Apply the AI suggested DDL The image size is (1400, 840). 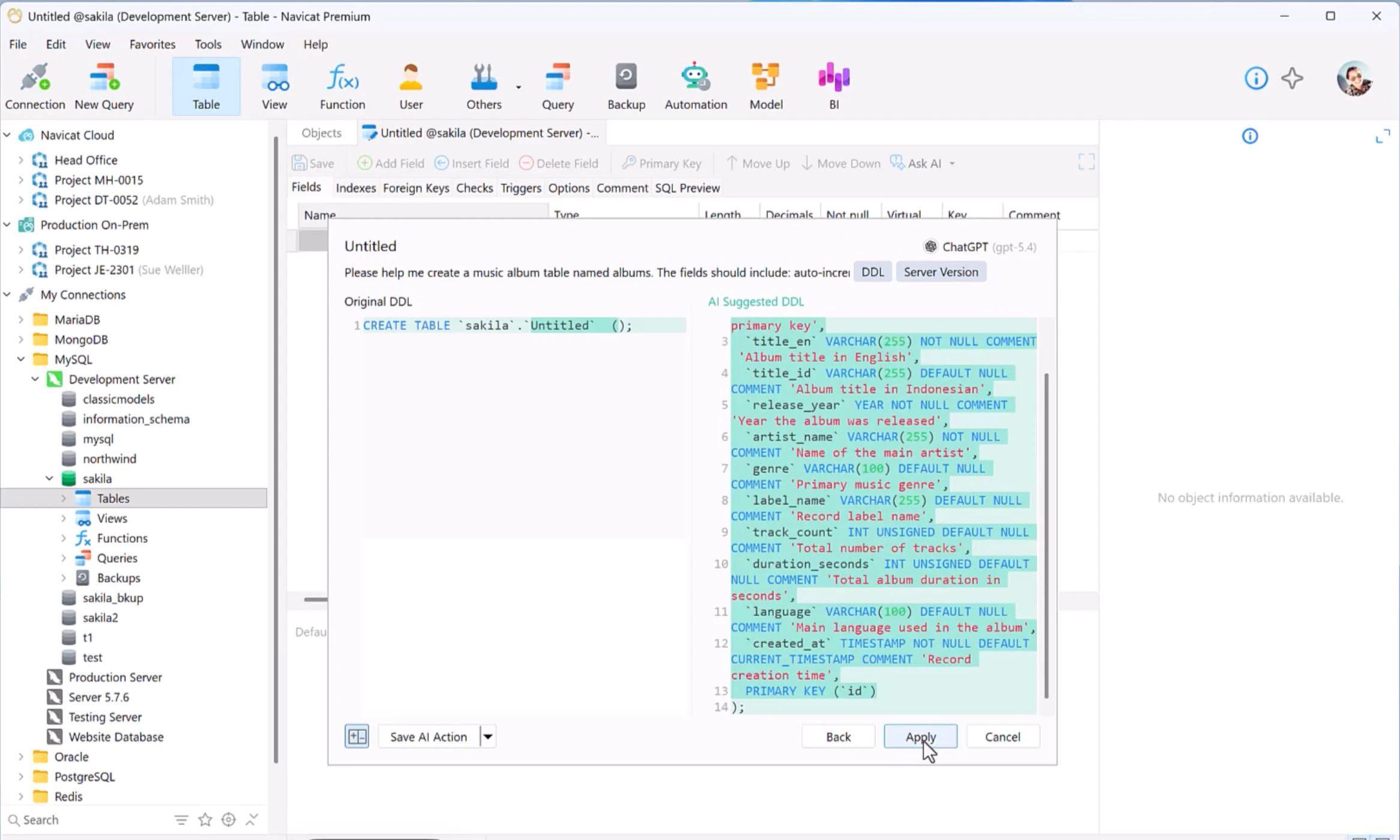pyautogui.click(x=920, y=736)
